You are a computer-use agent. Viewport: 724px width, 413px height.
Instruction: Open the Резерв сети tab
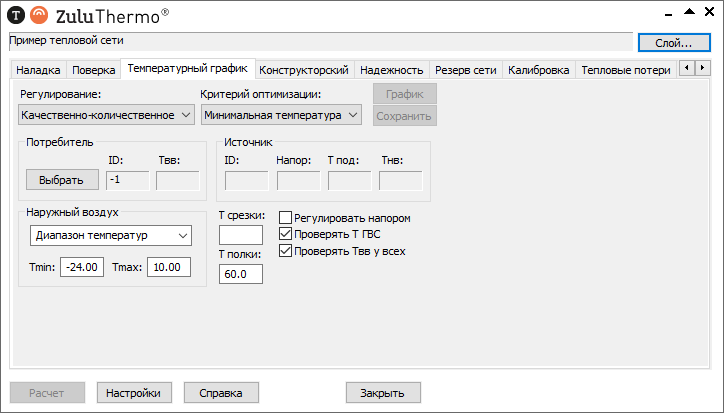click(465, 70)
